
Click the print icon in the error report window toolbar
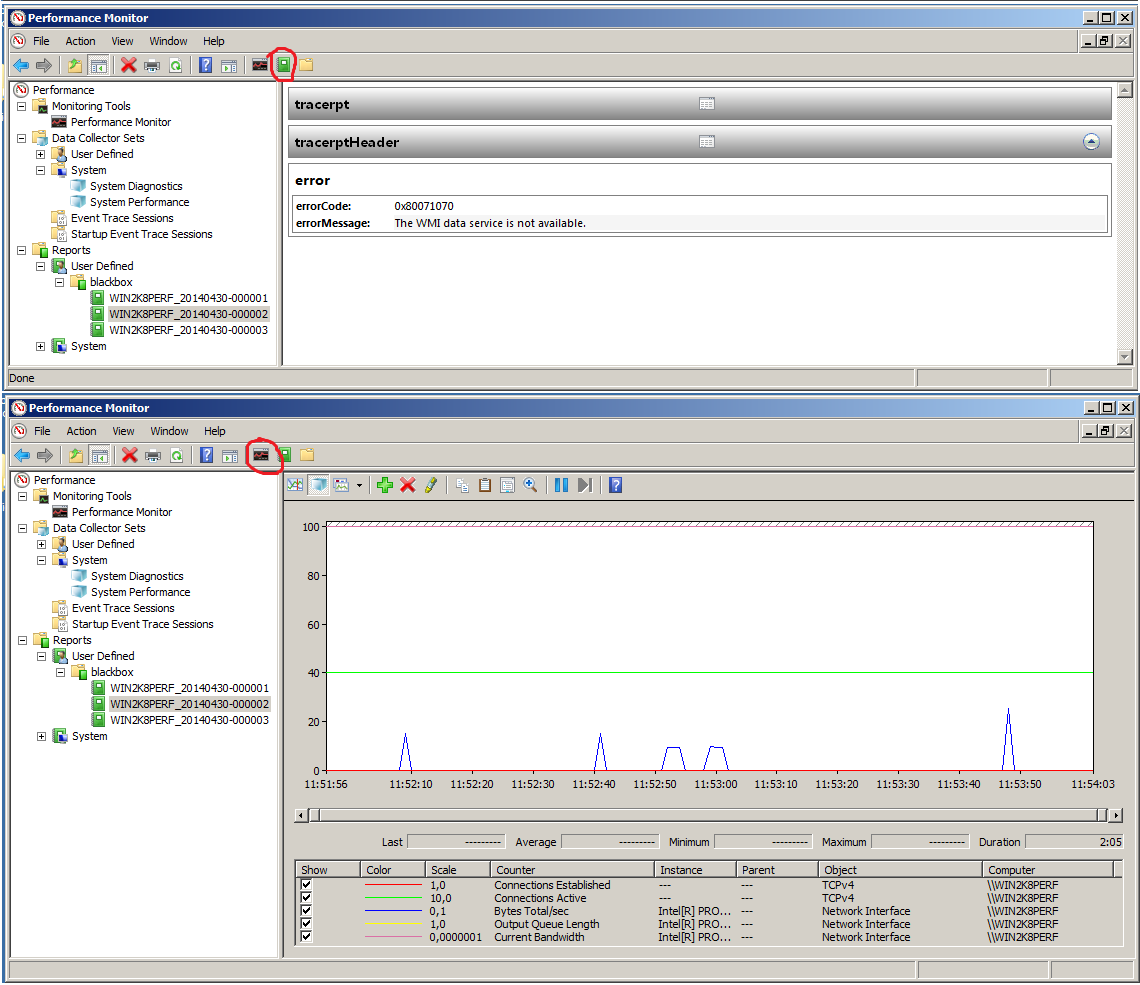click(x=152, y=66)
